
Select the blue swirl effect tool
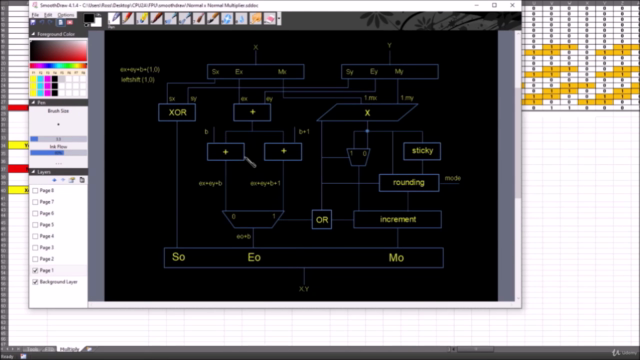click(227, 19)
